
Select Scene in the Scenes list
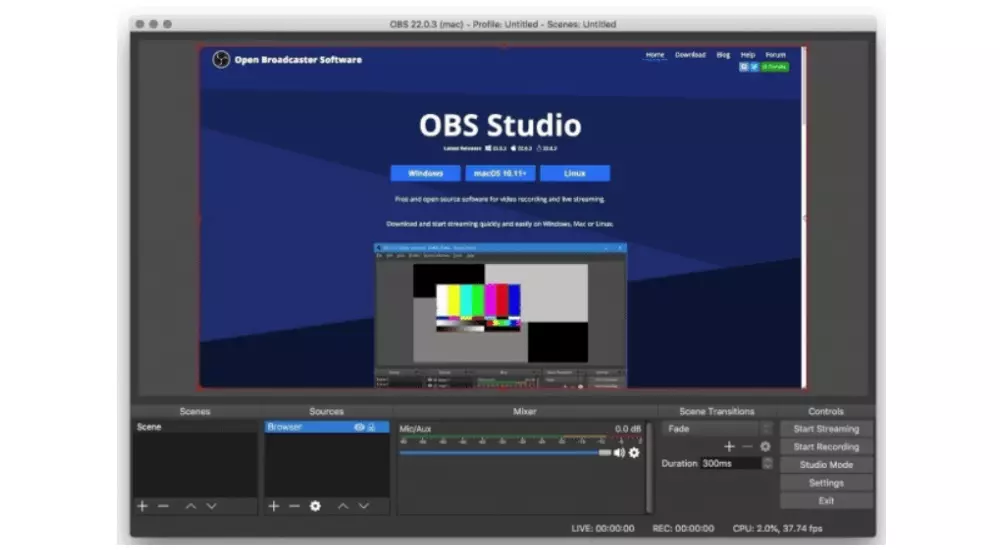(195, 427)
